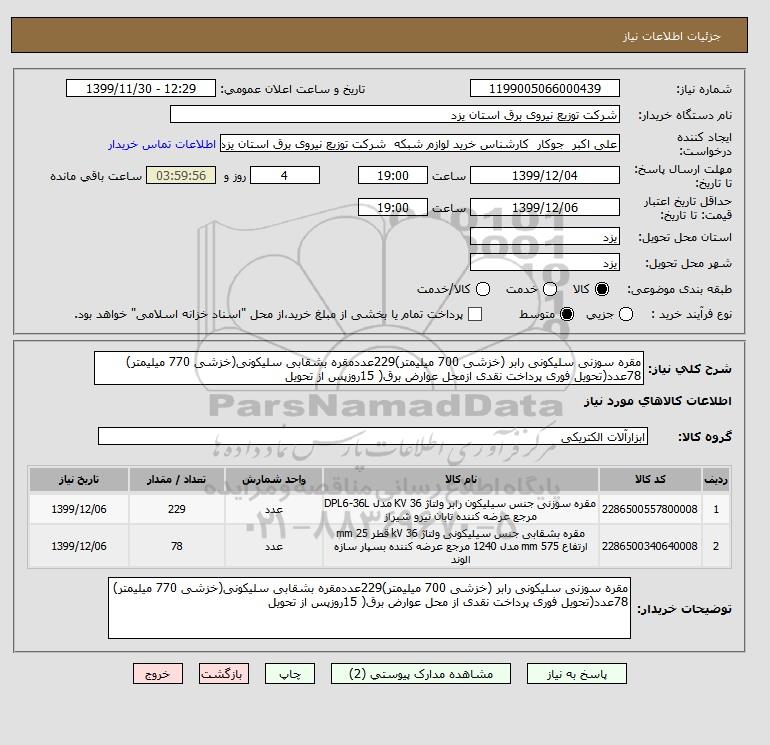Click the توضیحات خریدار text area
This screenshot has height=745, width=770.
369,608
